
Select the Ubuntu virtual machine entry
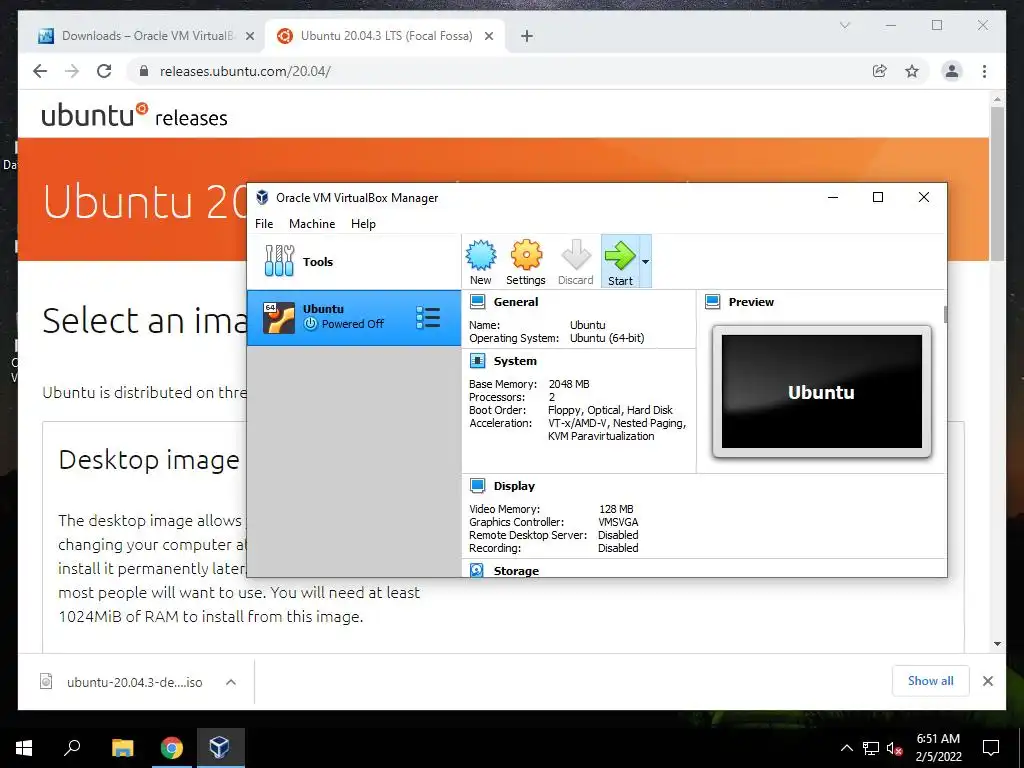pos(353,317)
